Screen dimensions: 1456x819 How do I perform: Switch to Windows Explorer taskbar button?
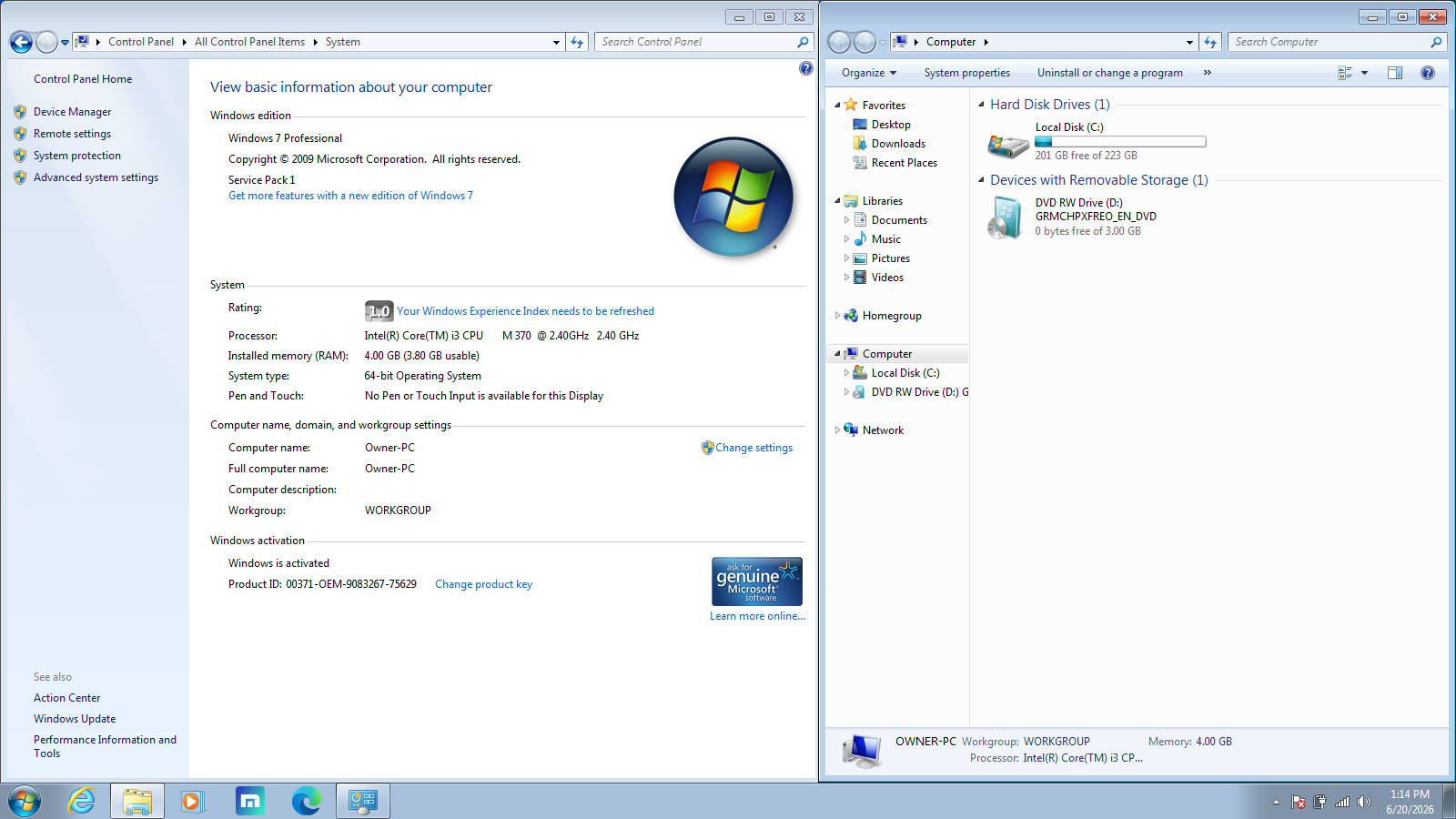point(137,801)
